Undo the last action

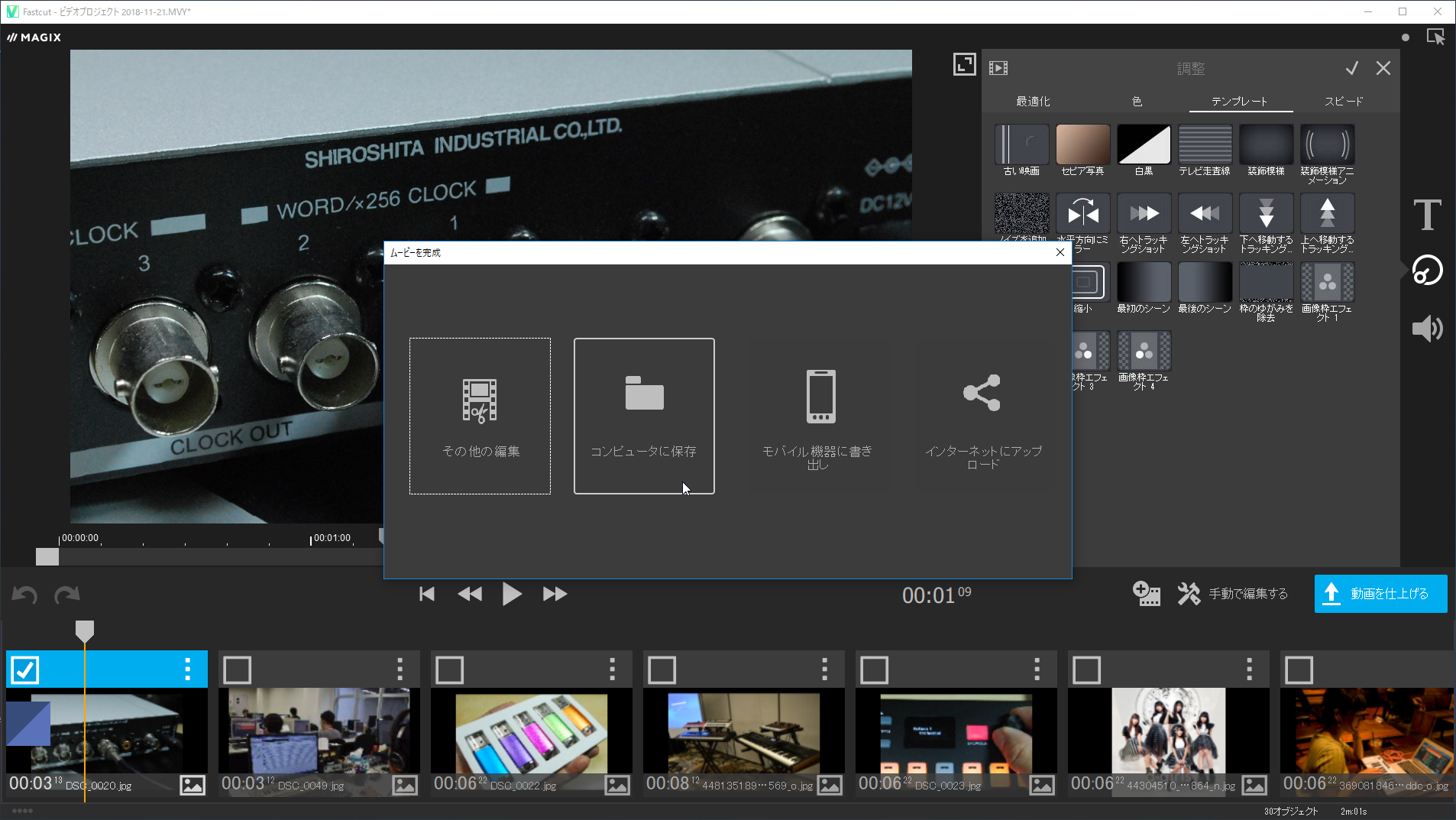[24, 595]
